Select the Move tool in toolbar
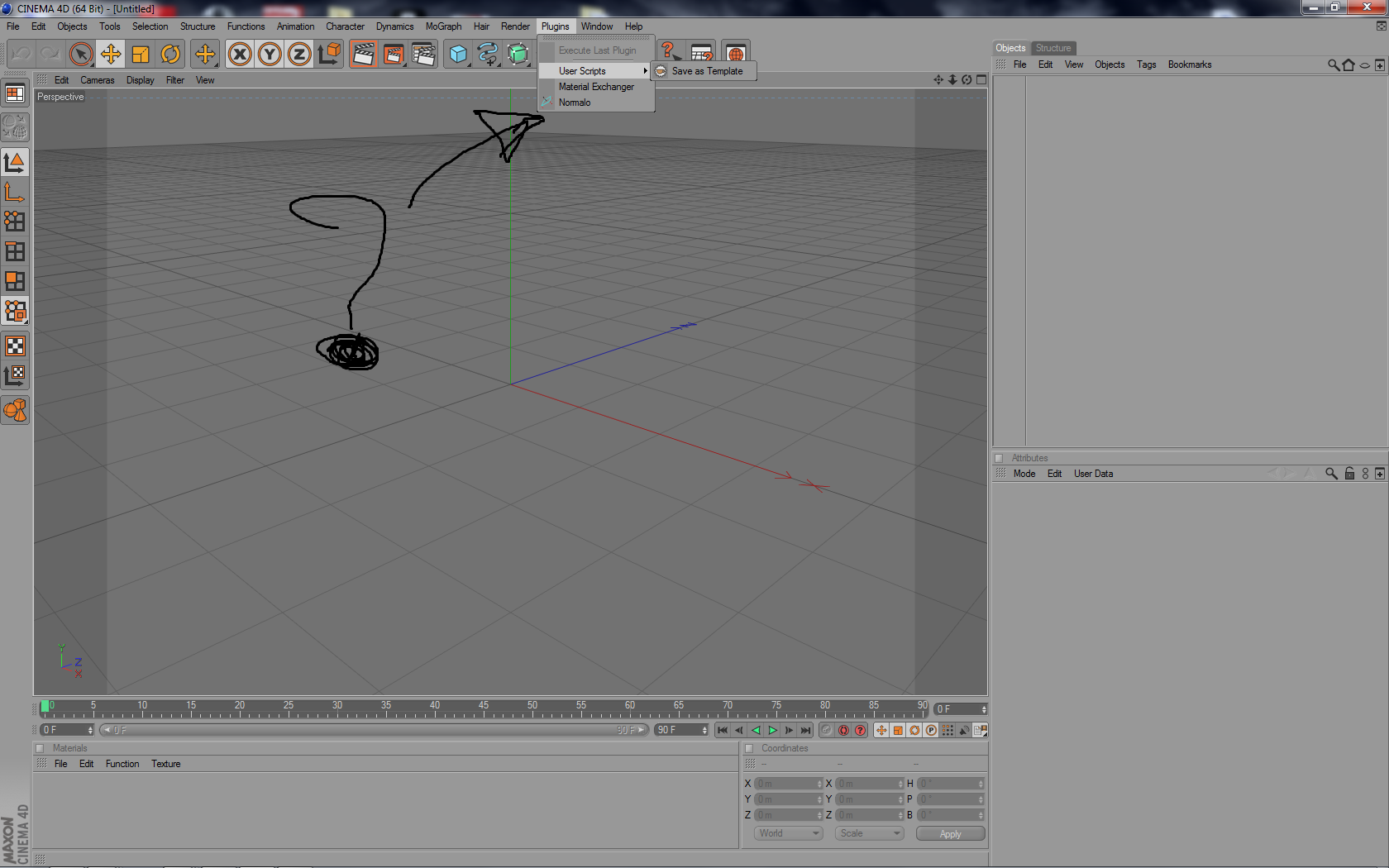 [x=111, y=55]
